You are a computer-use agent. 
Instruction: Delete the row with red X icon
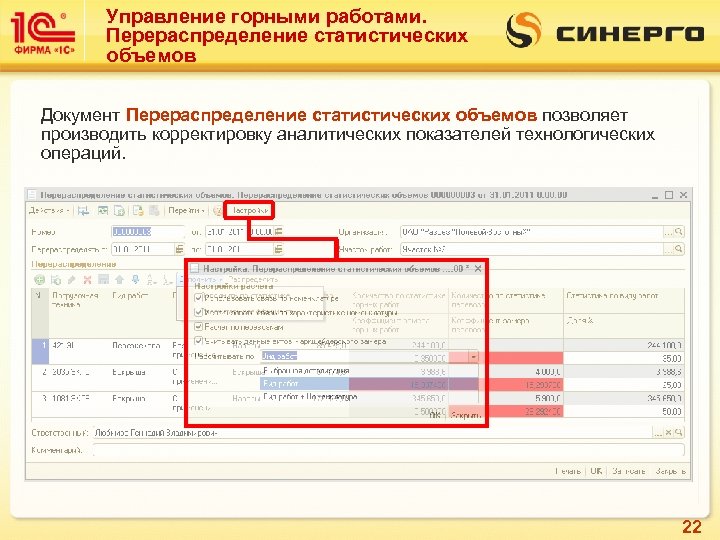(87, 279)
